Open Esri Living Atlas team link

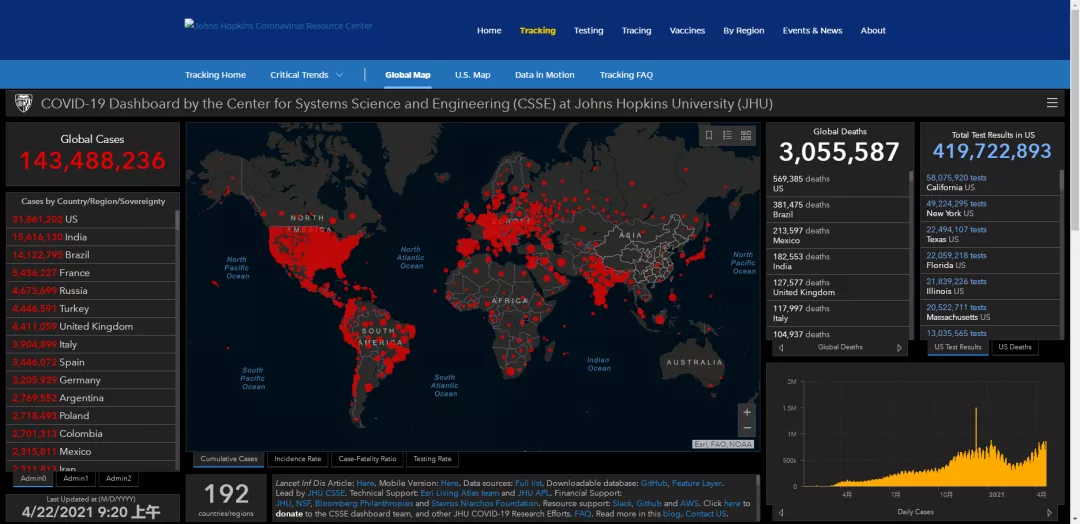pos(459,494)
